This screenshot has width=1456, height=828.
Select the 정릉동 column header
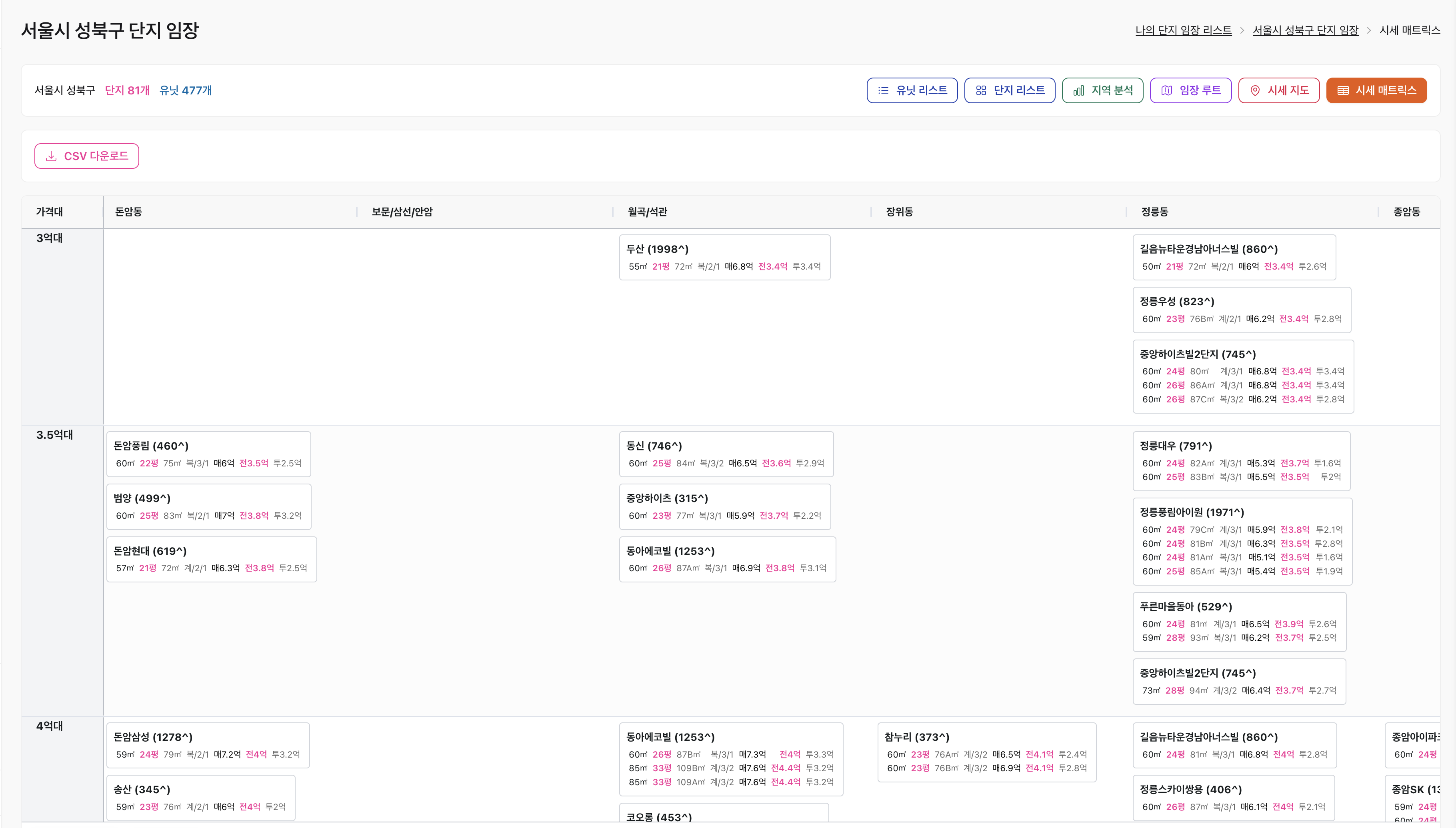(x=1154, y=212)
